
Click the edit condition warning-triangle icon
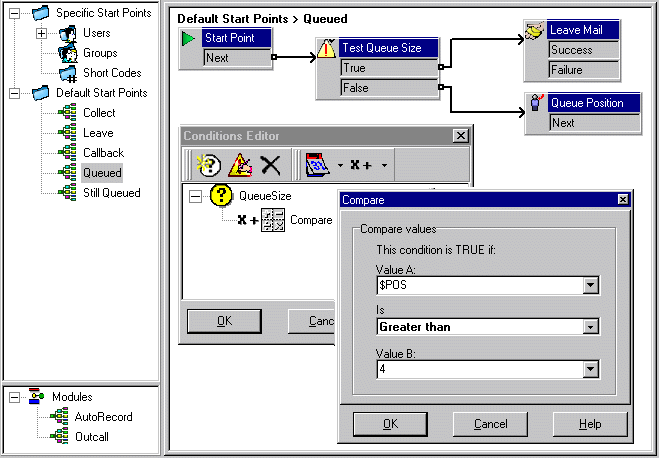(240, 165)
